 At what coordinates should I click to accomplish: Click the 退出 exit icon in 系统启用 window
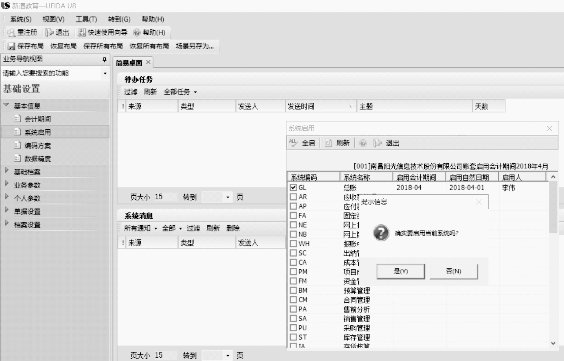pyautogui.click(x=377, y=143)
